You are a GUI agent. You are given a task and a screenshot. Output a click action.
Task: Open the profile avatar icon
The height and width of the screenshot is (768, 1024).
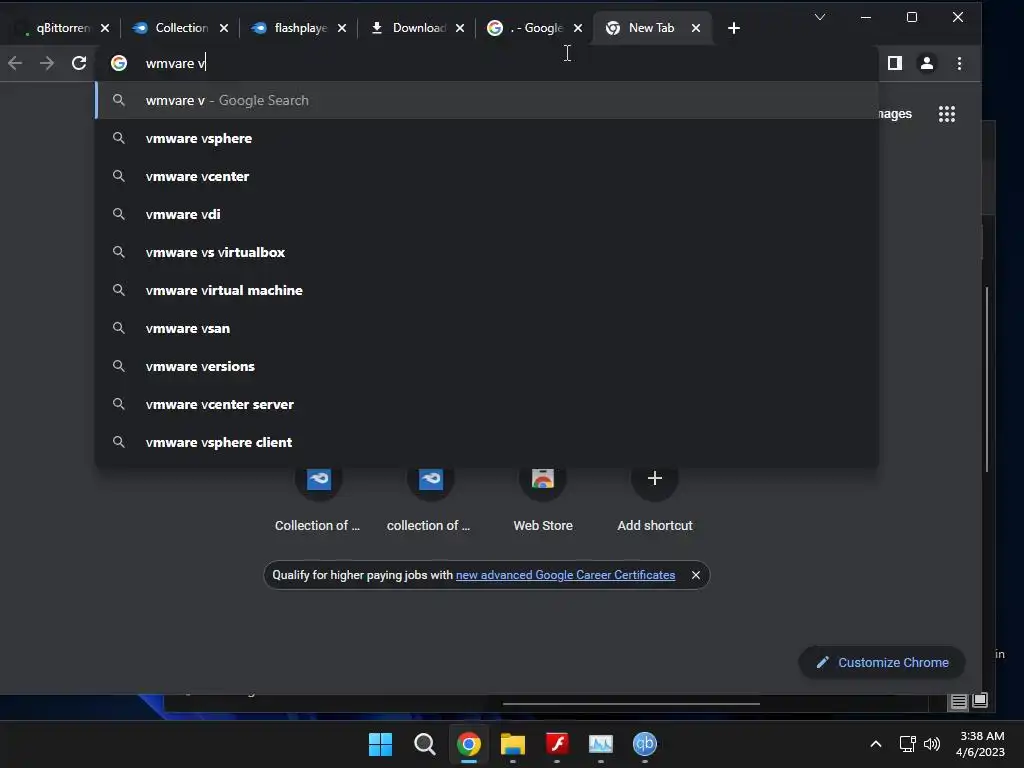[x=927, y=63]
